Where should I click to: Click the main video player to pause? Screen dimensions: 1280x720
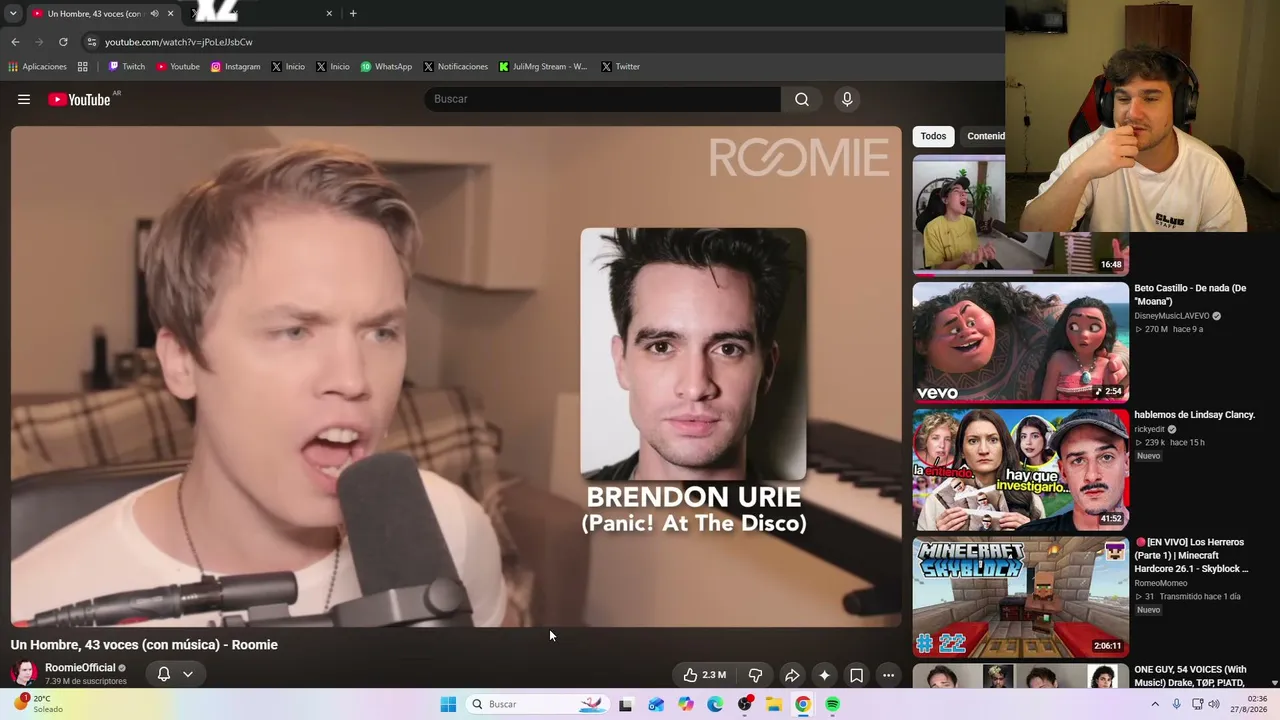[x=456, y=376]
